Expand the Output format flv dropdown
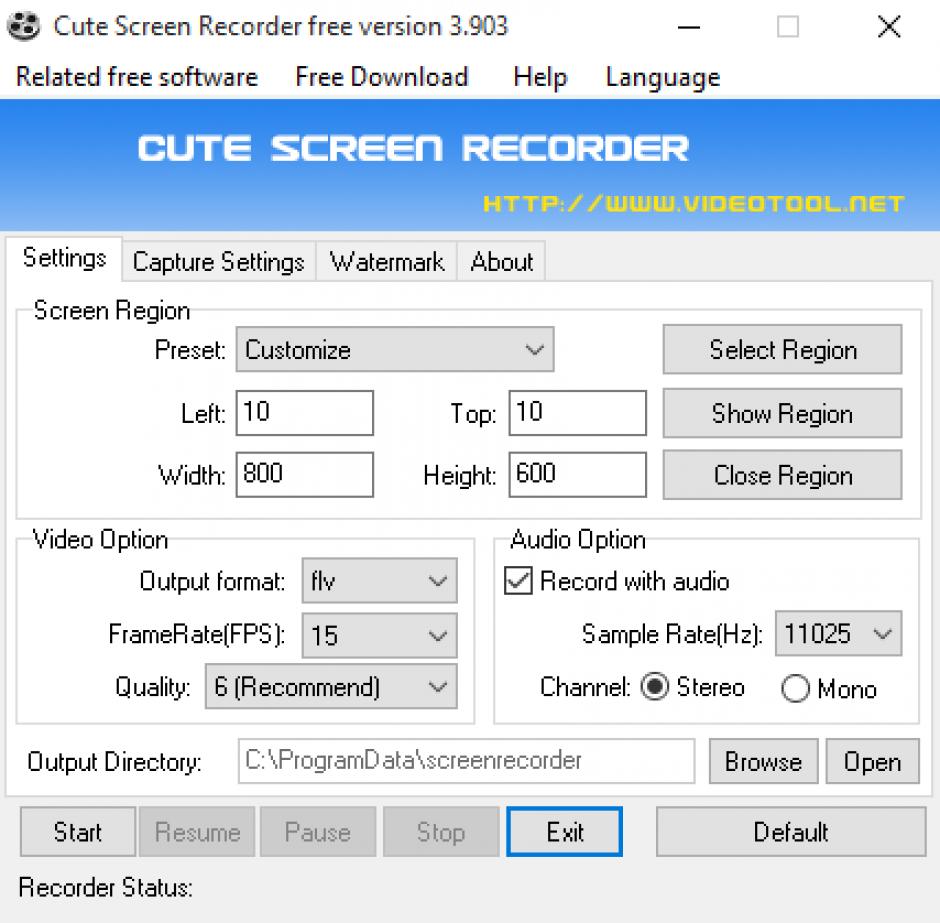Image resolution: width=940 pixels, height=923 pixels. coord(379,581)
